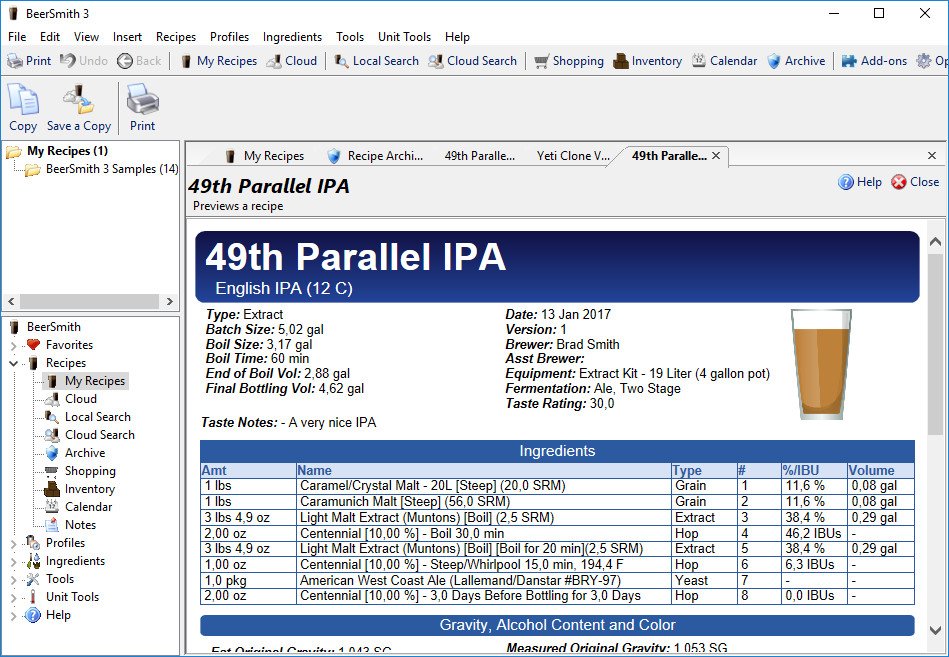Viewport: 949px width, 657px height.
Task: Switch to the Yeti Clone tab
Action: pos(572,156)
